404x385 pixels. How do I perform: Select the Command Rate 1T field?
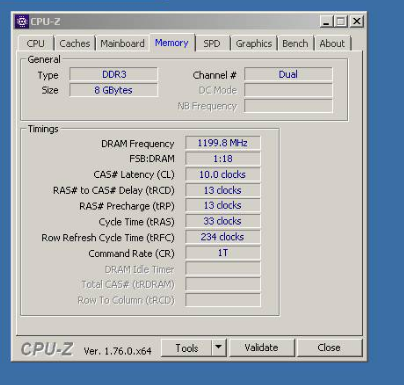click(x=223, y=253)
